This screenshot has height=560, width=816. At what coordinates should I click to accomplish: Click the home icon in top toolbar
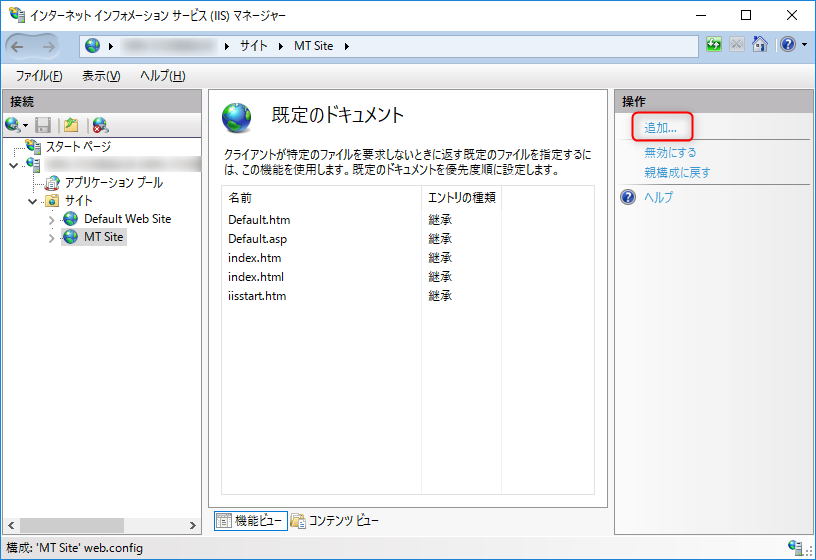pyautogui.click(x=759, y=46)
